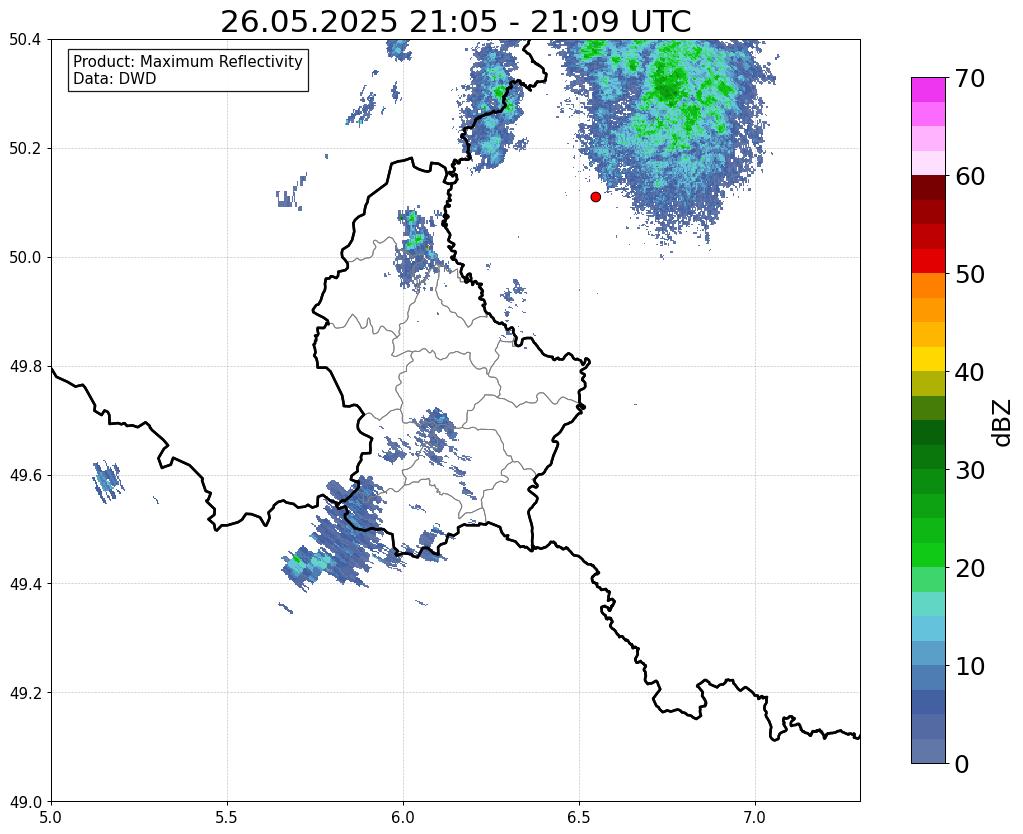Click the colorbar tick label 40
This screenshot has width=1023, height=834.
tap(970, 372)
